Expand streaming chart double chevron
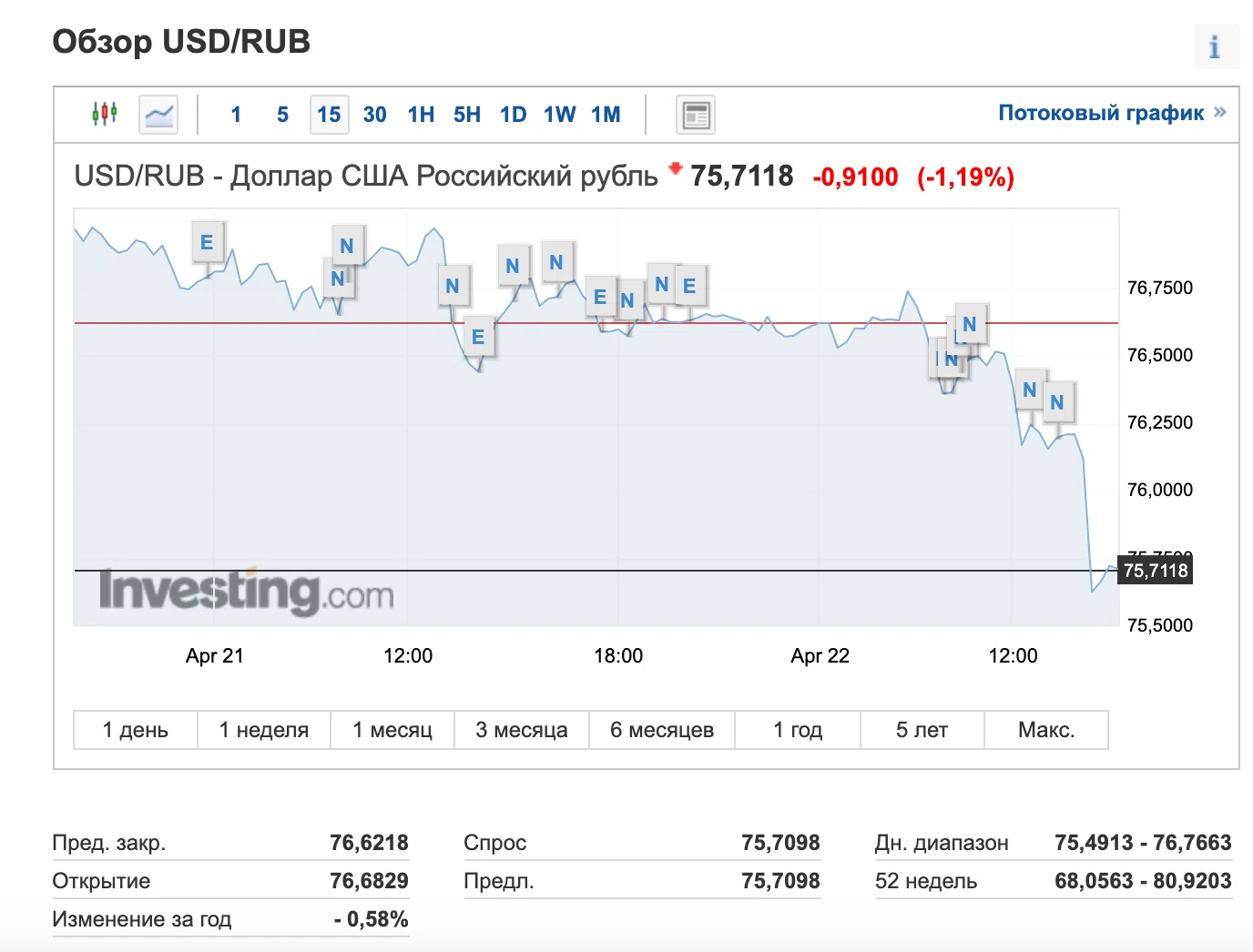The height and width of the screenshot is (952, 1253). (x=1220, y=112)
